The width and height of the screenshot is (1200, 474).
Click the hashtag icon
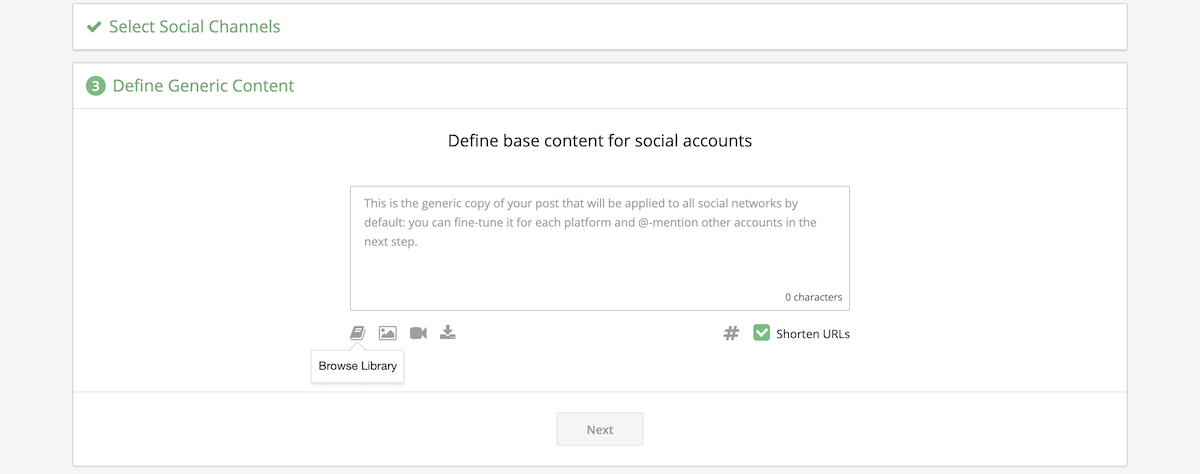tap(731, 334)
